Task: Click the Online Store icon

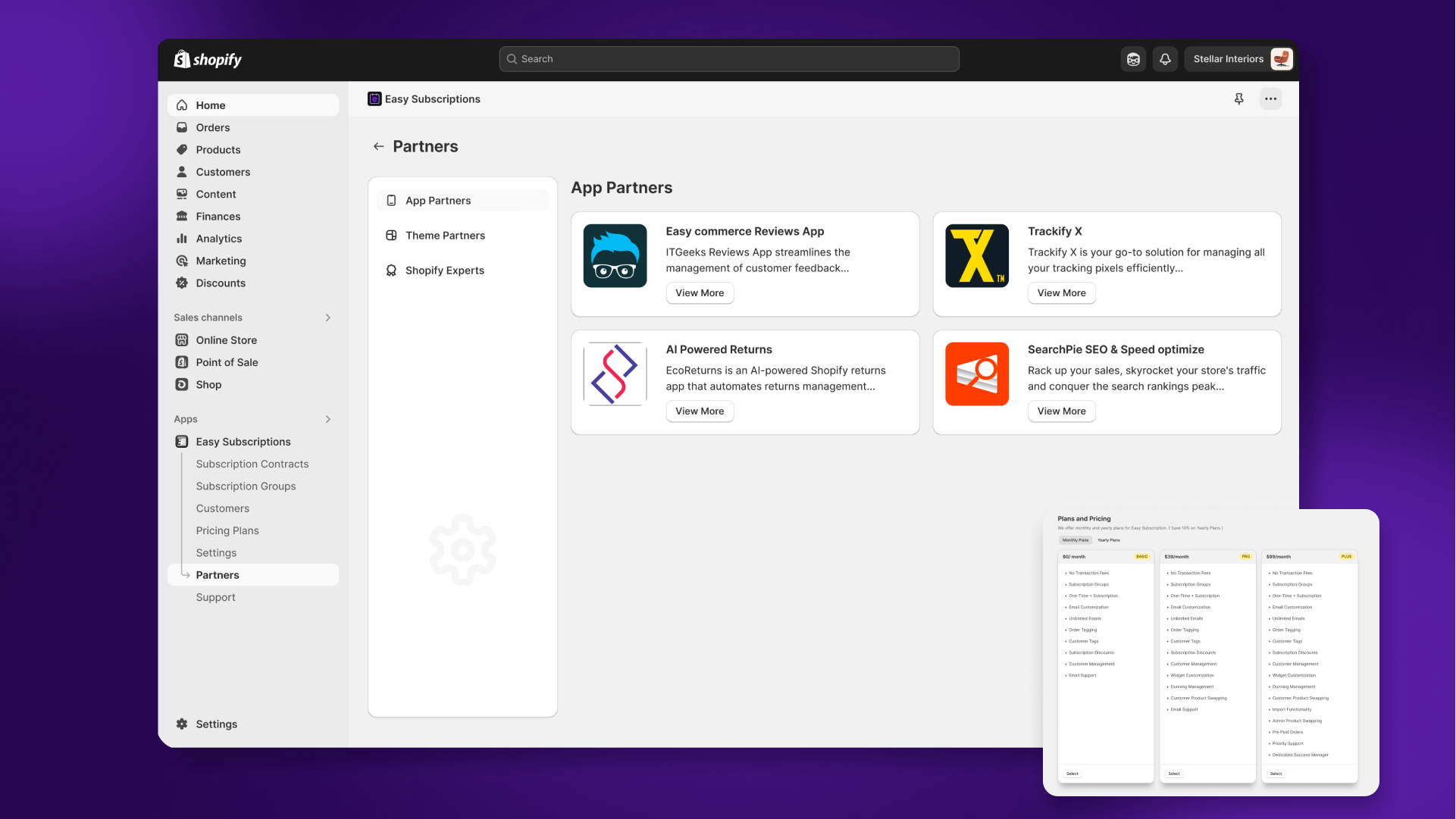Action: pyautogui.click(x=182, y=340)
